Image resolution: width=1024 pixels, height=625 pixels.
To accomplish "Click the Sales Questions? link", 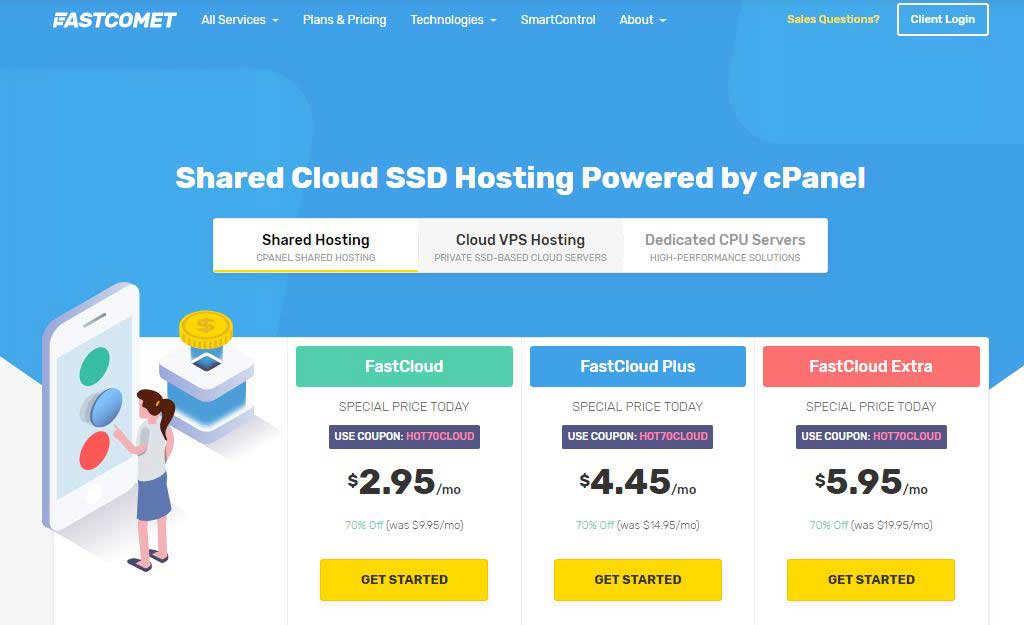I will pyautogui.click(x=833, y=19).
